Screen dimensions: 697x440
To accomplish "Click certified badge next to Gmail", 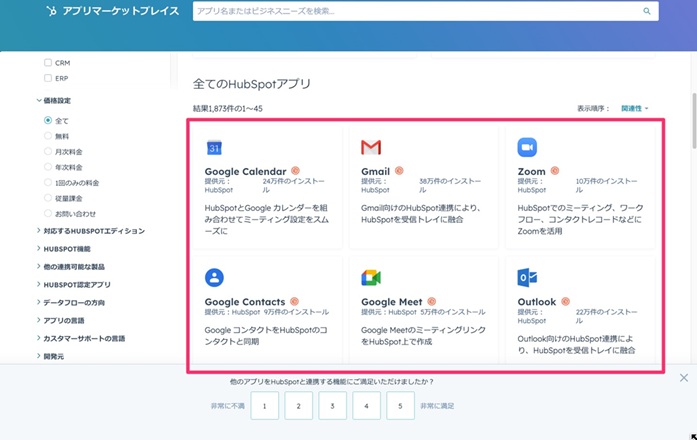I will [399, 171].
